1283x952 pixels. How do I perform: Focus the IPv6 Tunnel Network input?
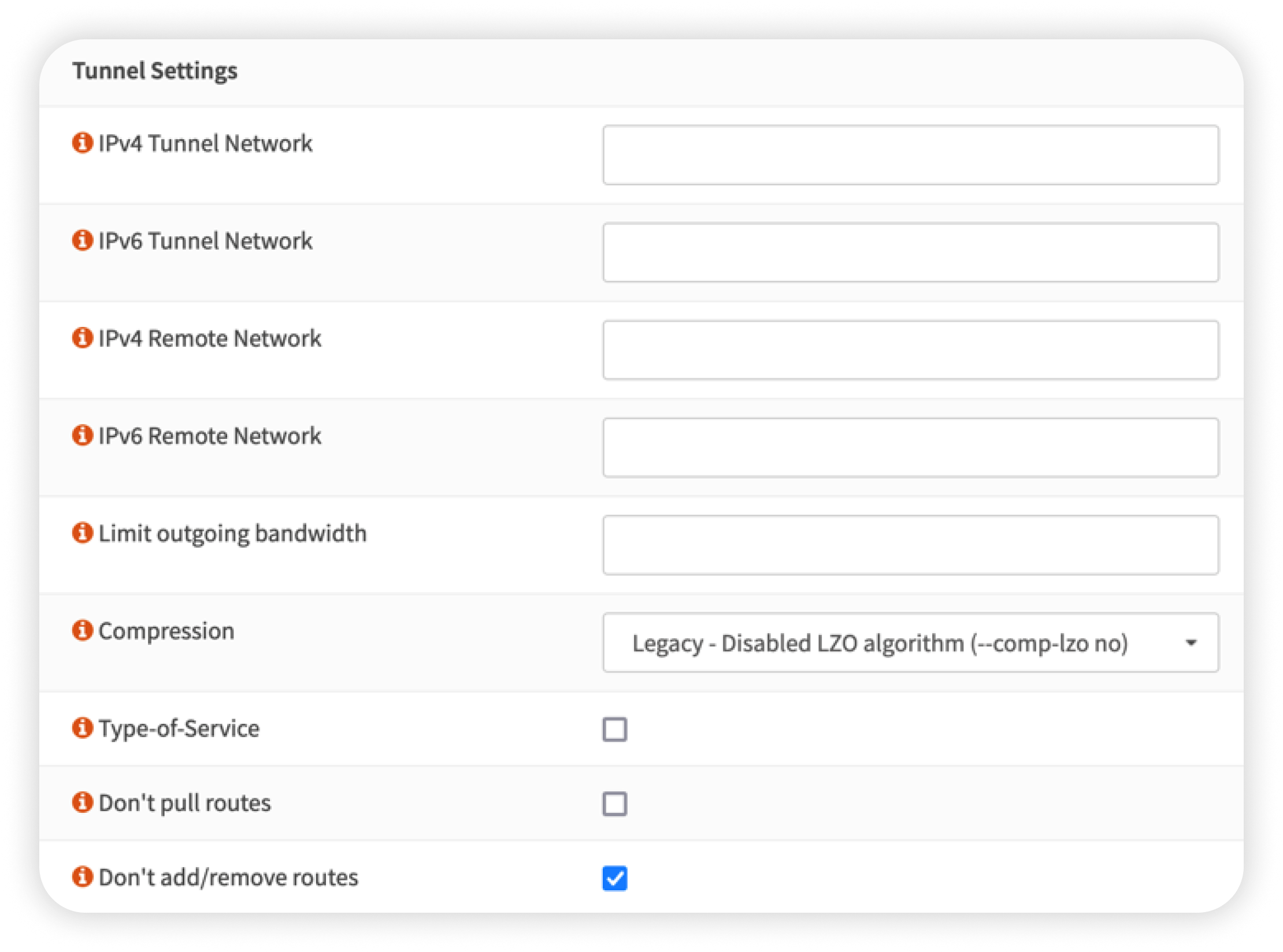(x=910, y=253)
